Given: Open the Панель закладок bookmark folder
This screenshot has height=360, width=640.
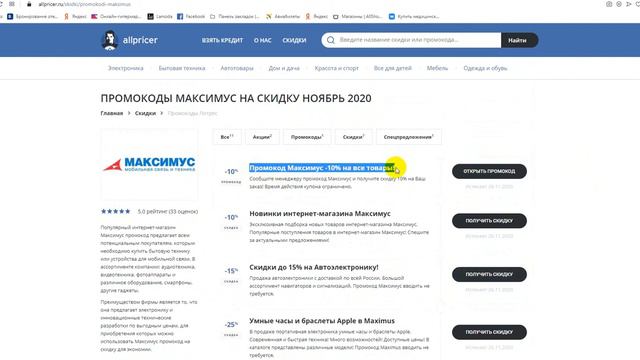Looking at the screenshot, I should [x=235, y=16].
